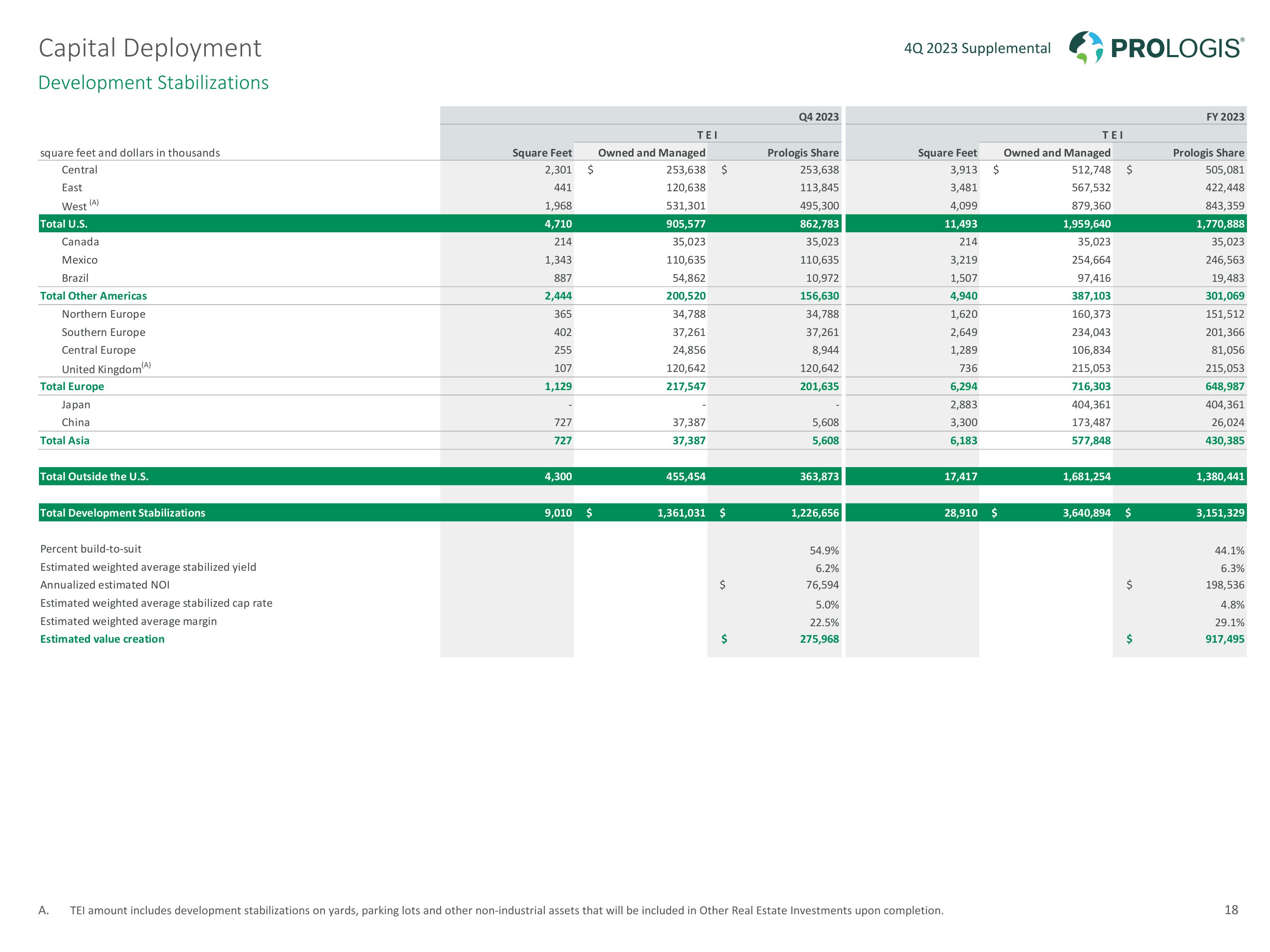The height and width of the screenshot is (952, 1270).
Task: Click the Total Outside the U.S. row label
Action: click(94, 476)
